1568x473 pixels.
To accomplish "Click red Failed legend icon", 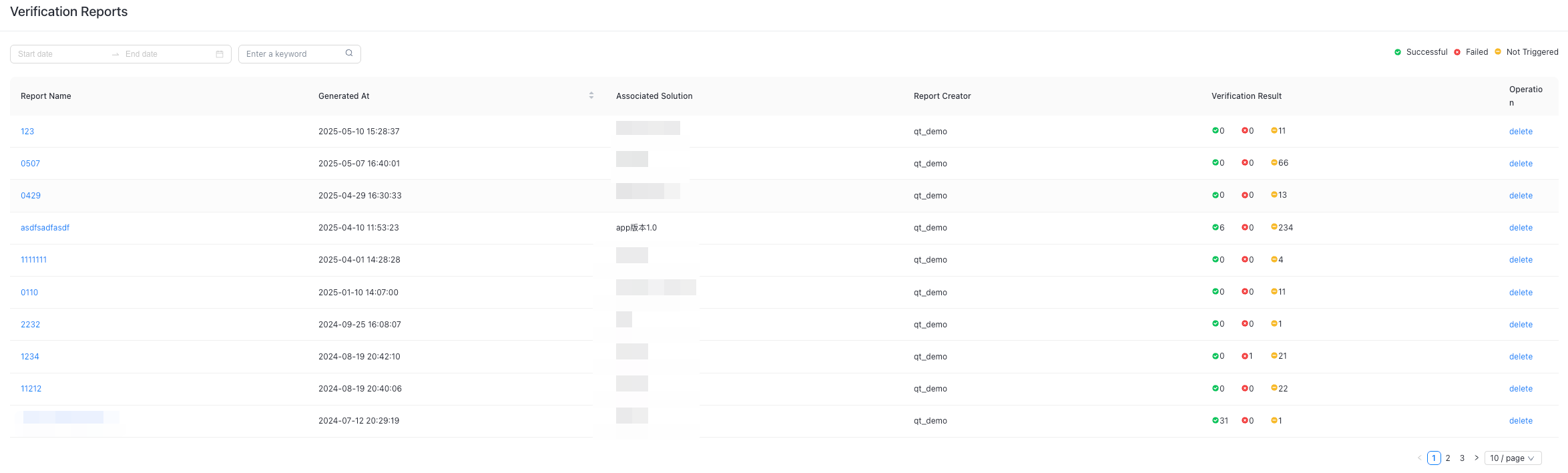I will click(1457, 52).
